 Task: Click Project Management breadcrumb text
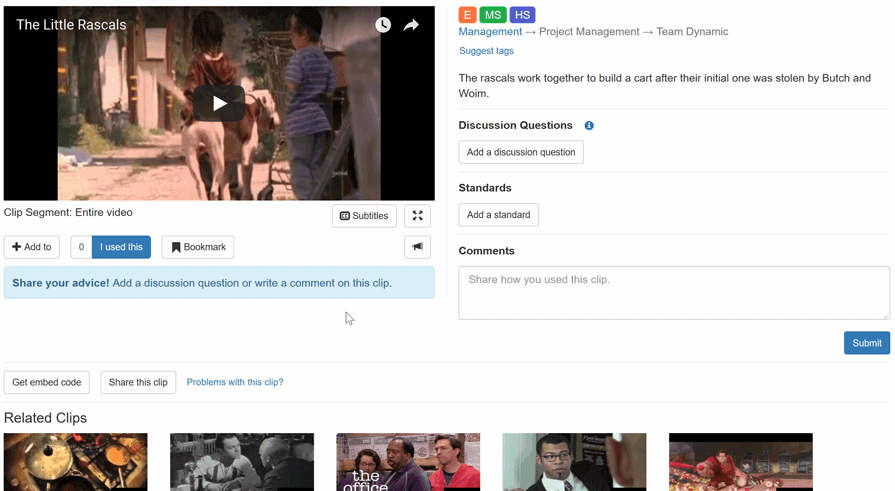(x=589, y=31)
